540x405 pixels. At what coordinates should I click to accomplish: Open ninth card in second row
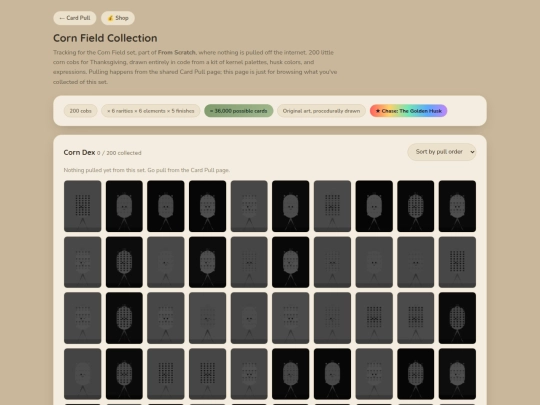[x=416, y=262]
